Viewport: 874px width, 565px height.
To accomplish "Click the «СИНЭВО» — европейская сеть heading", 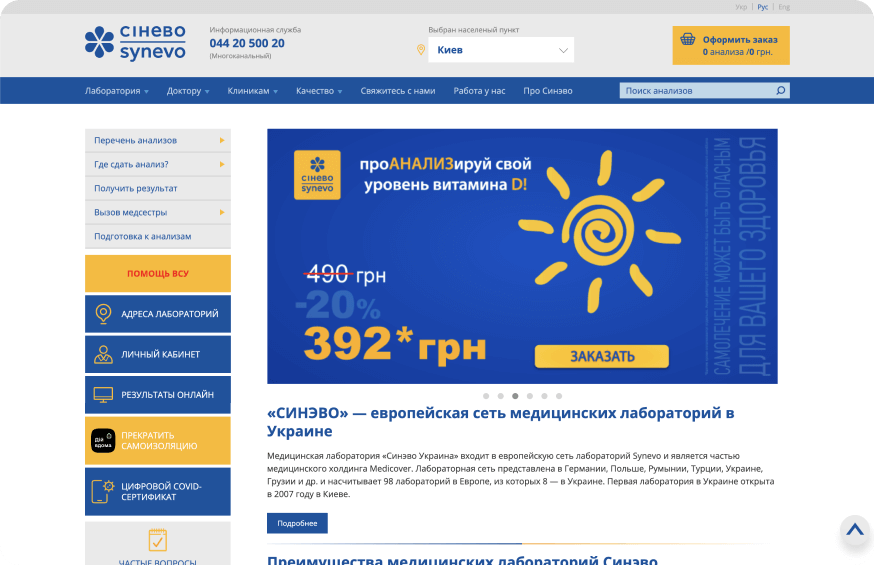I will (x=501, y=422).
